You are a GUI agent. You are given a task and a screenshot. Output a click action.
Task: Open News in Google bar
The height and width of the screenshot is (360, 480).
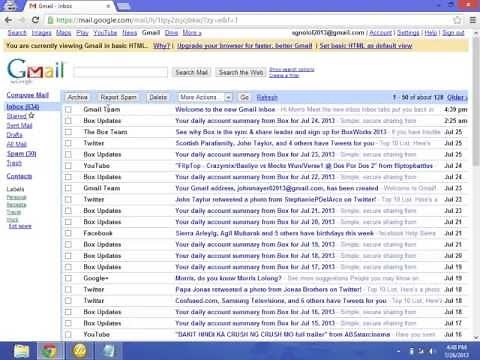click(x=130, y=33)
